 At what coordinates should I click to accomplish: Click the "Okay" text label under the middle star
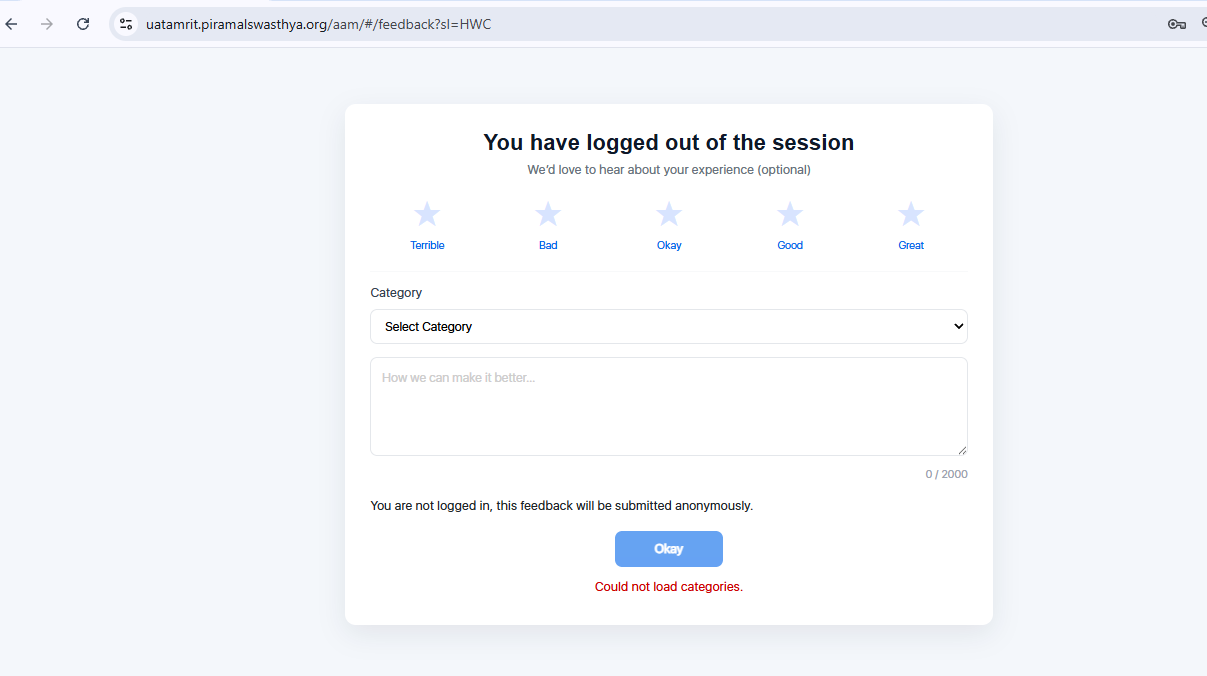669,245
